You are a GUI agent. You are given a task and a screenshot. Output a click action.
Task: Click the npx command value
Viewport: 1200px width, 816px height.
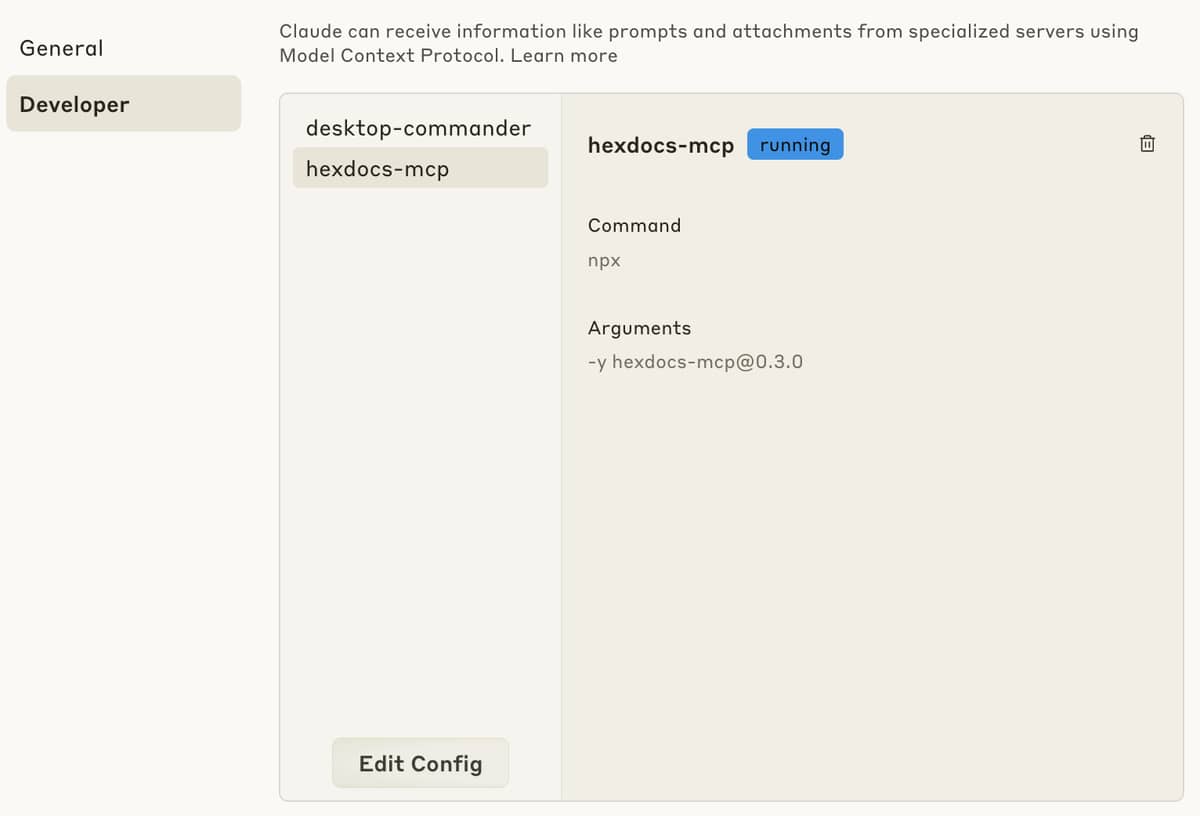pyautogui.click(x=604, y=260)
